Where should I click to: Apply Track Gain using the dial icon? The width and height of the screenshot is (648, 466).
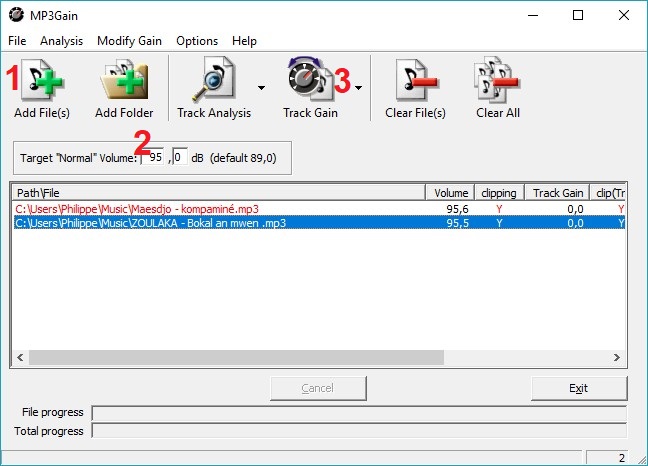coord(310,79)
